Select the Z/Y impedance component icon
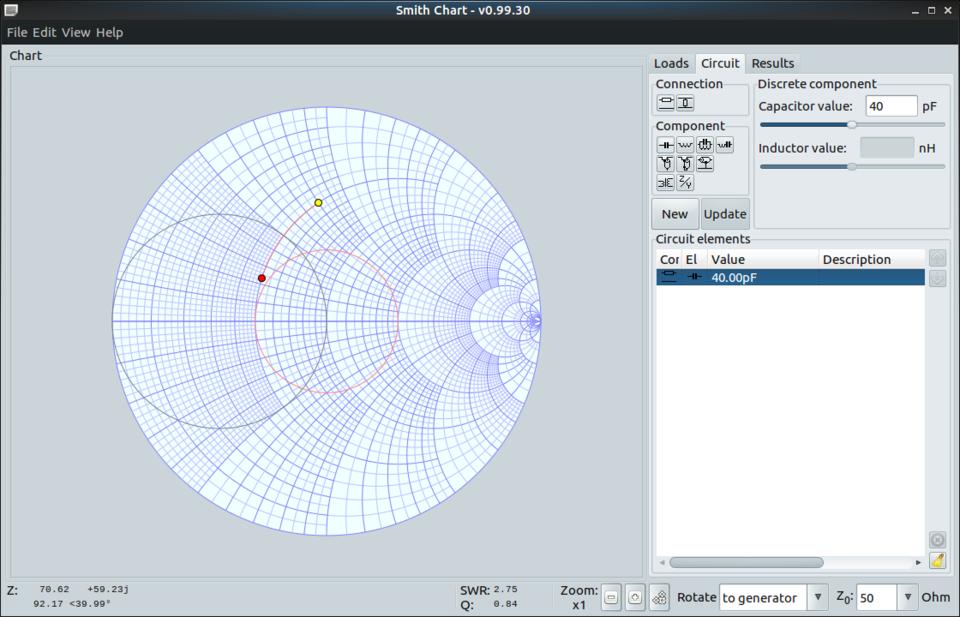 coord(685,183)
